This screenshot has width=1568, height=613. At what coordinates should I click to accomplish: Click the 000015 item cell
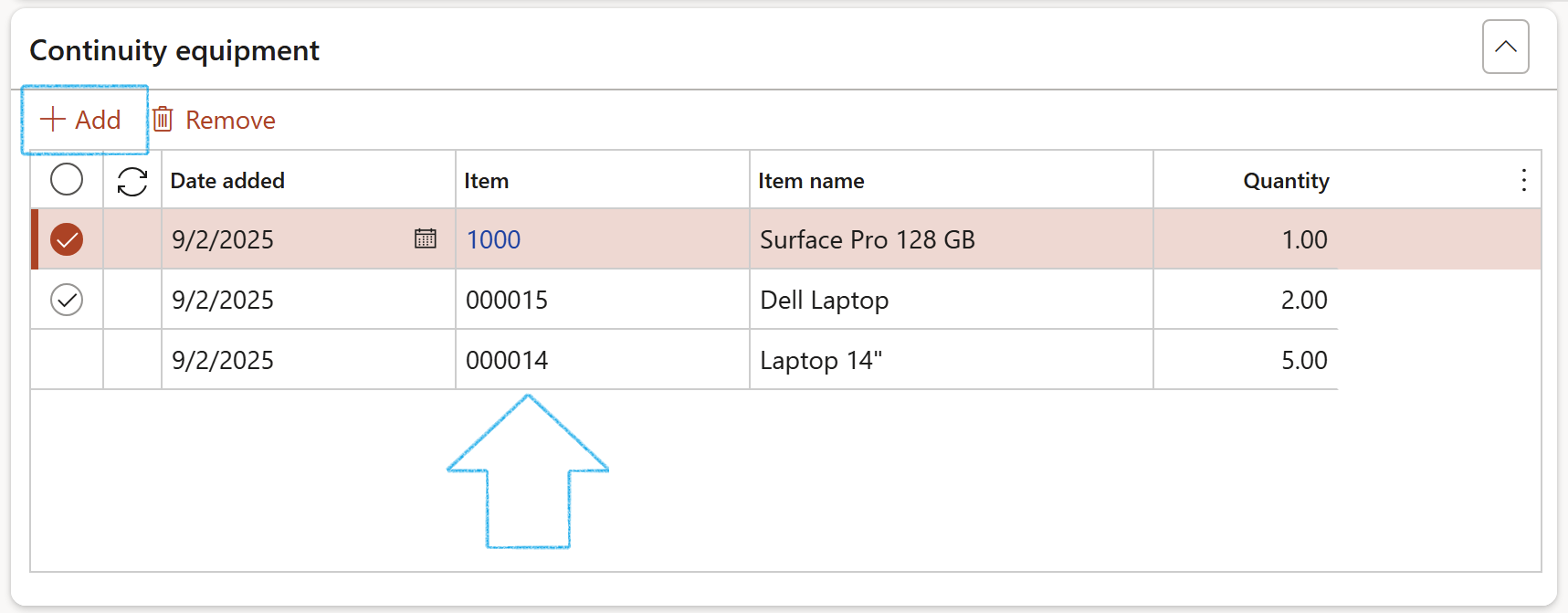[507, 300]
